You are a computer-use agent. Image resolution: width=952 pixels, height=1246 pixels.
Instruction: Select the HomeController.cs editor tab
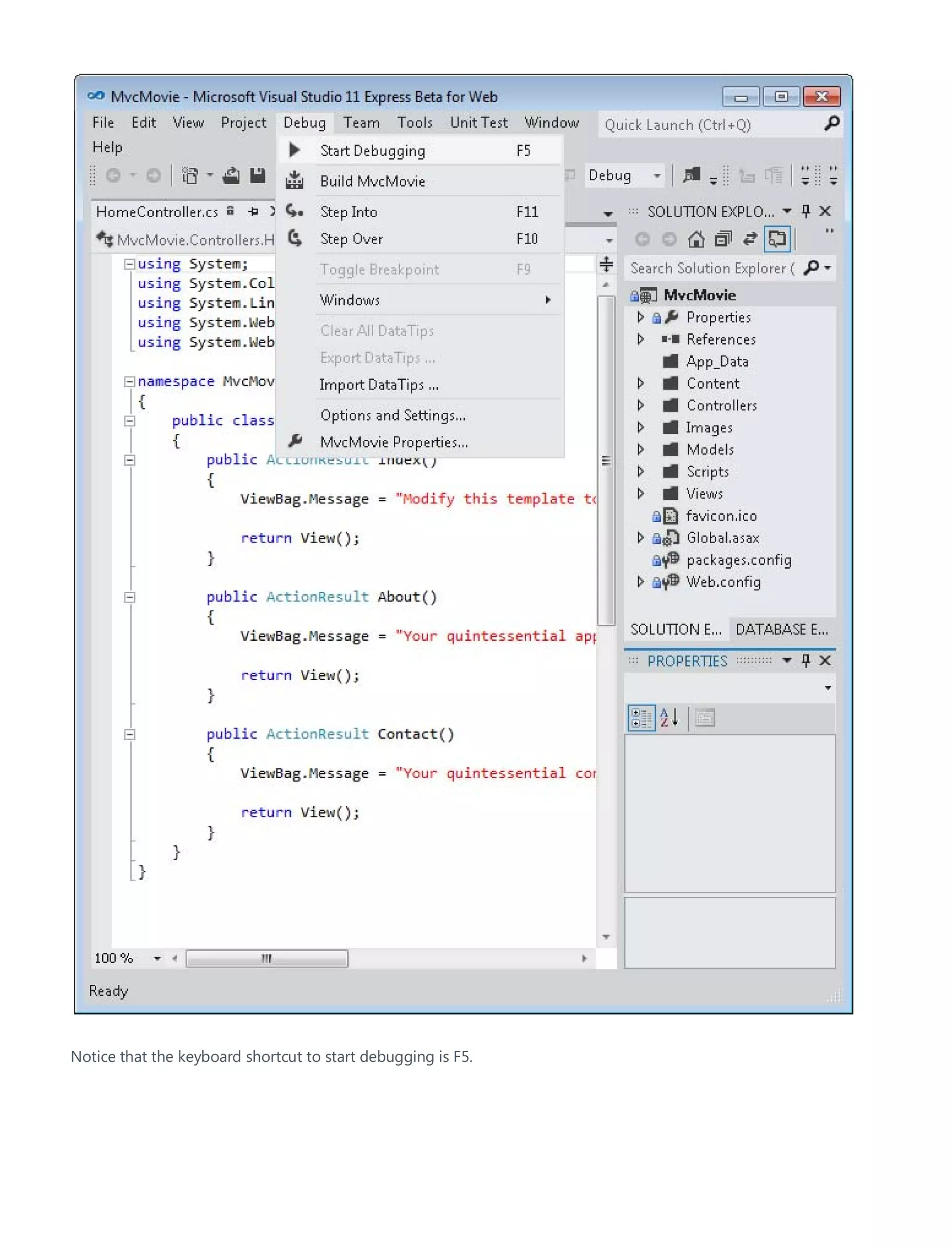point(157,212)
